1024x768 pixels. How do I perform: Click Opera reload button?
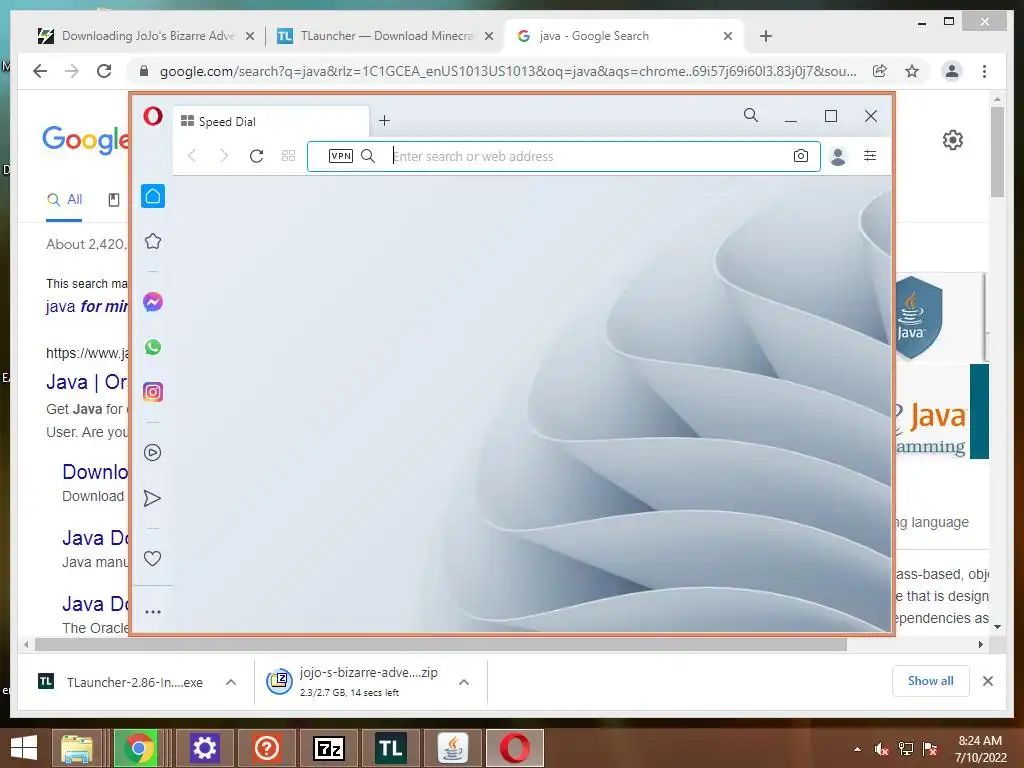tap(257, 156)
